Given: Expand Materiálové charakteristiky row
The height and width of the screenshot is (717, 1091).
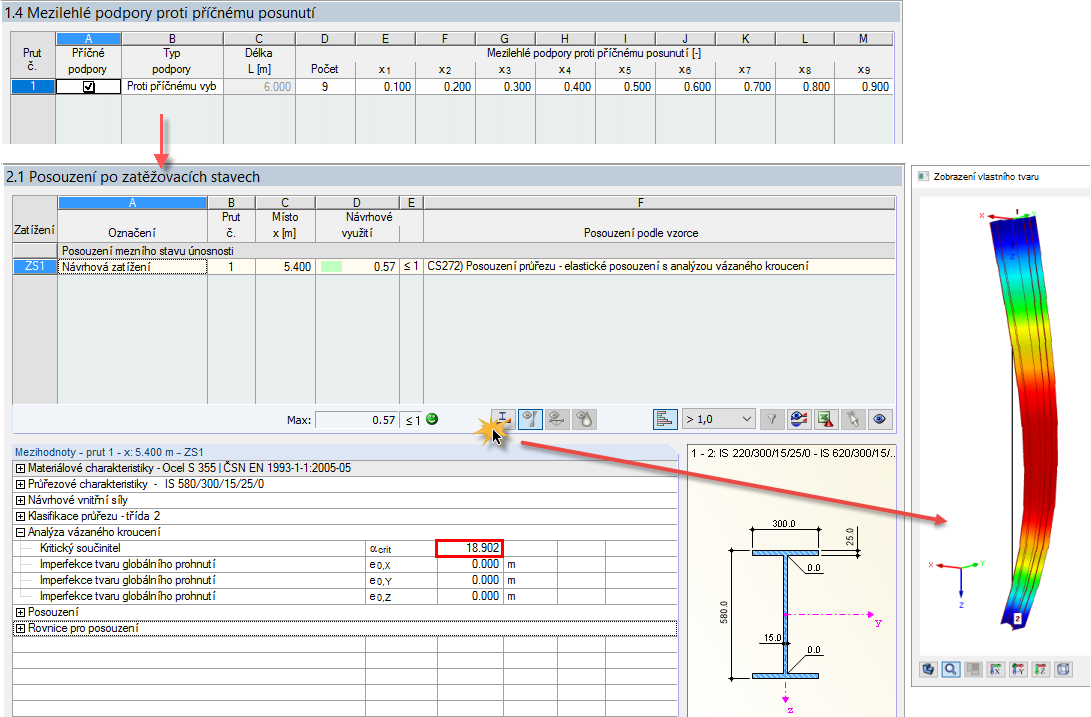Looking at the screenshot, I should 20,468.
